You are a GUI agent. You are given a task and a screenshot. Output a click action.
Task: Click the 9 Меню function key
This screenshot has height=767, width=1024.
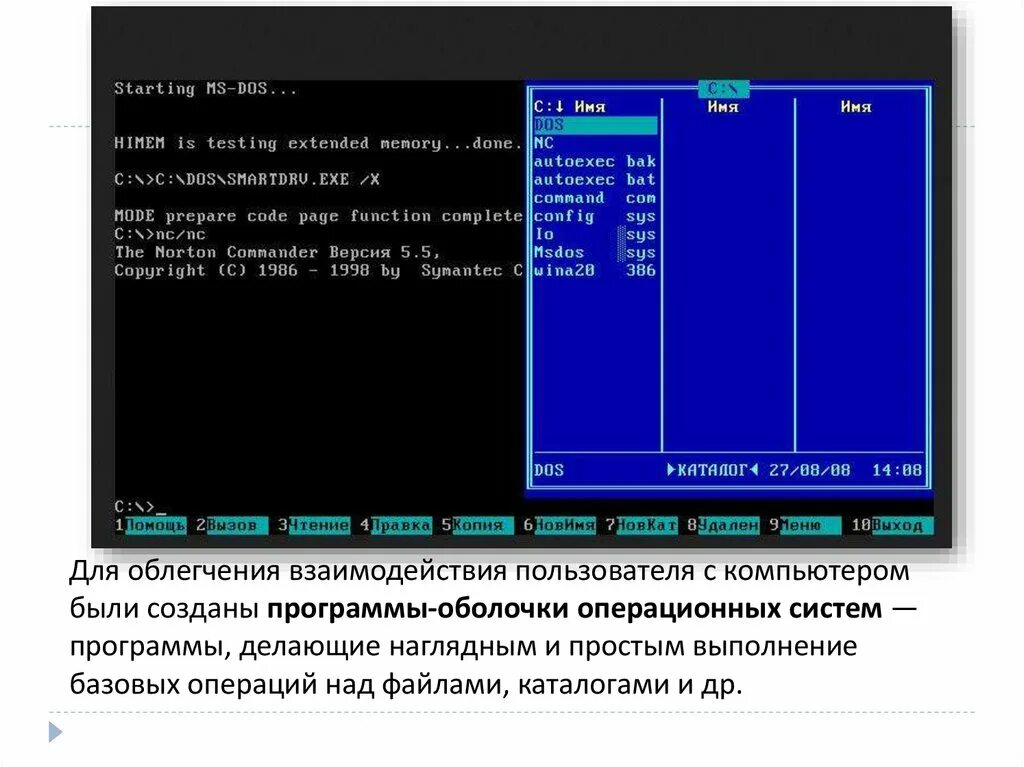tap(805, 525)
